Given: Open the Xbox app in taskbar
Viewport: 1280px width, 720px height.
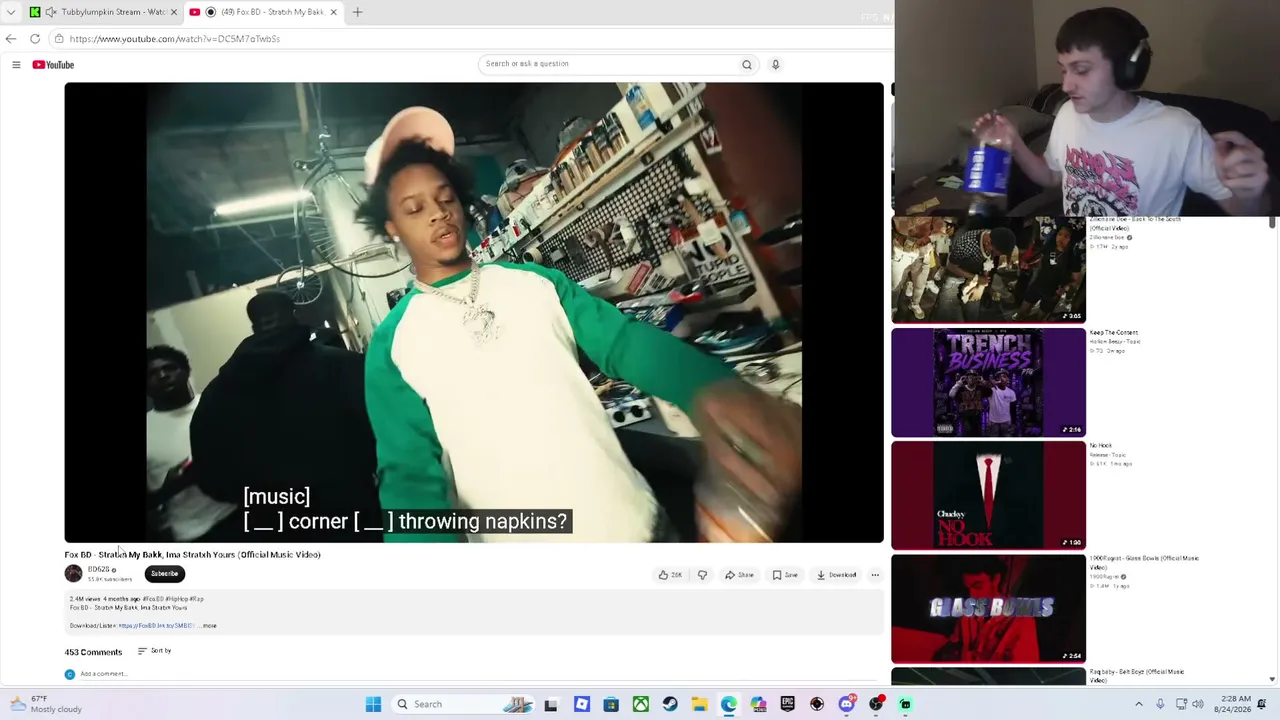Looking at the screenshot, I should click(641, 704).
